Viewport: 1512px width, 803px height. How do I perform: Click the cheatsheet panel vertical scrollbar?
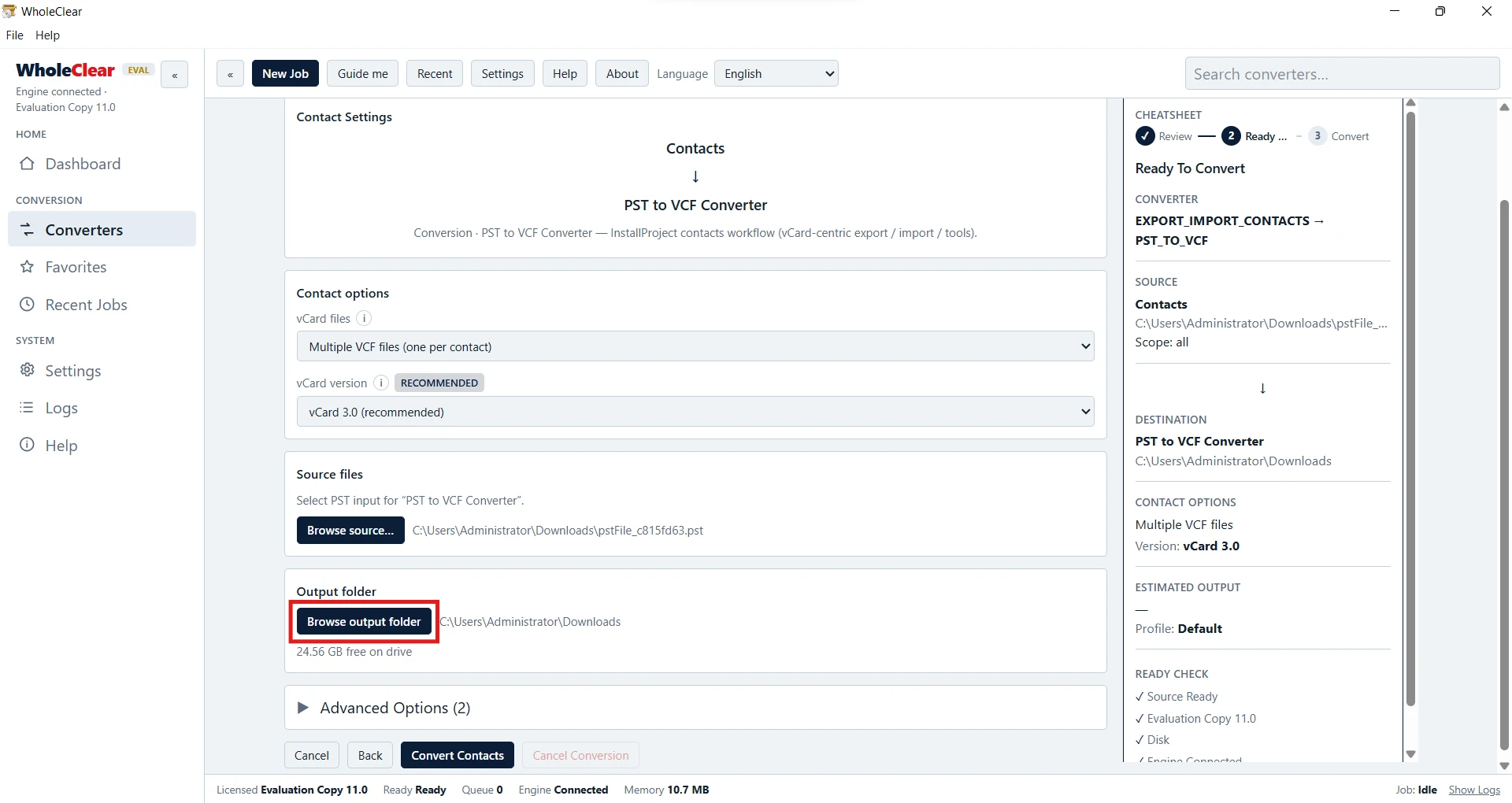pyautogui.click(x=1410, y=409)
